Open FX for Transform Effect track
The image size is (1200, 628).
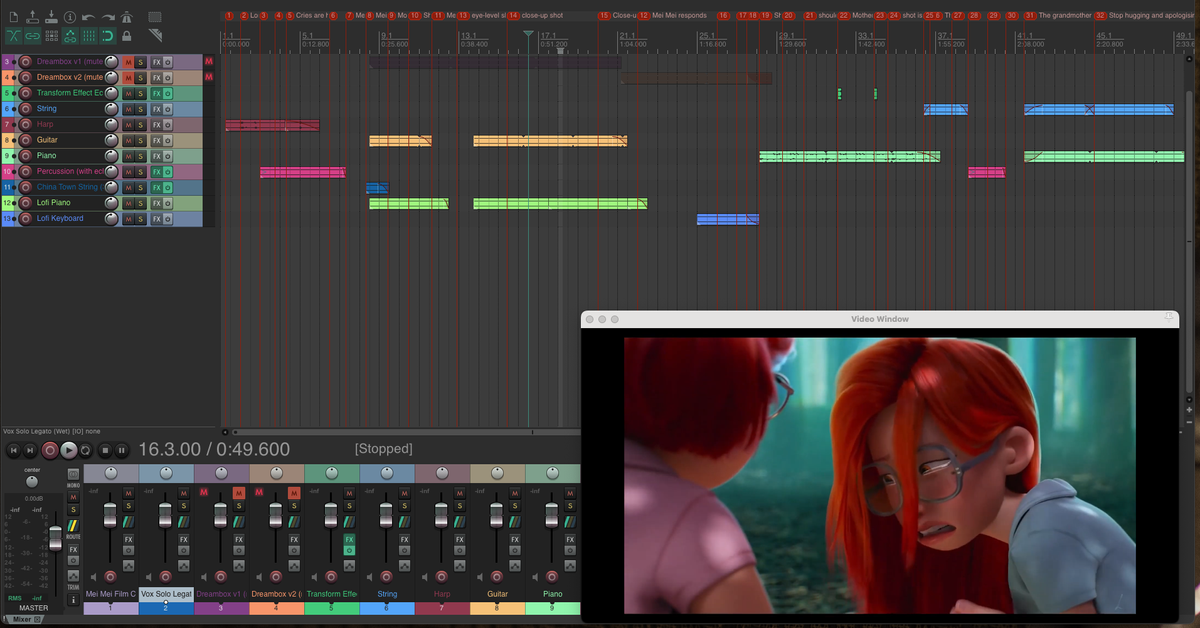[x=156, y=93]
